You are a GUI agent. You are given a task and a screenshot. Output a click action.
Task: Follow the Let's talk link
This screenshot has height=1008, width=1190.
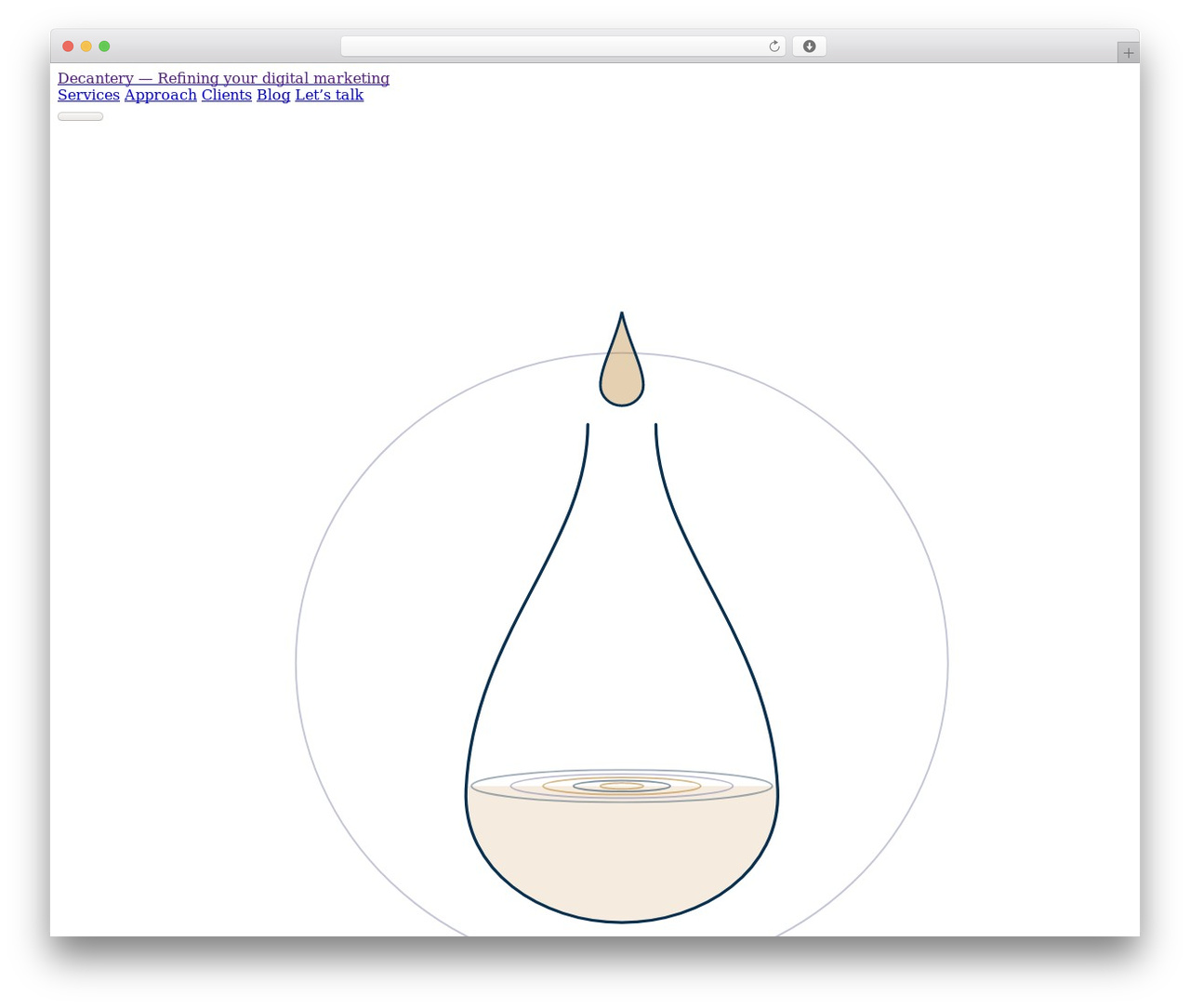click(x=329, y=95)
